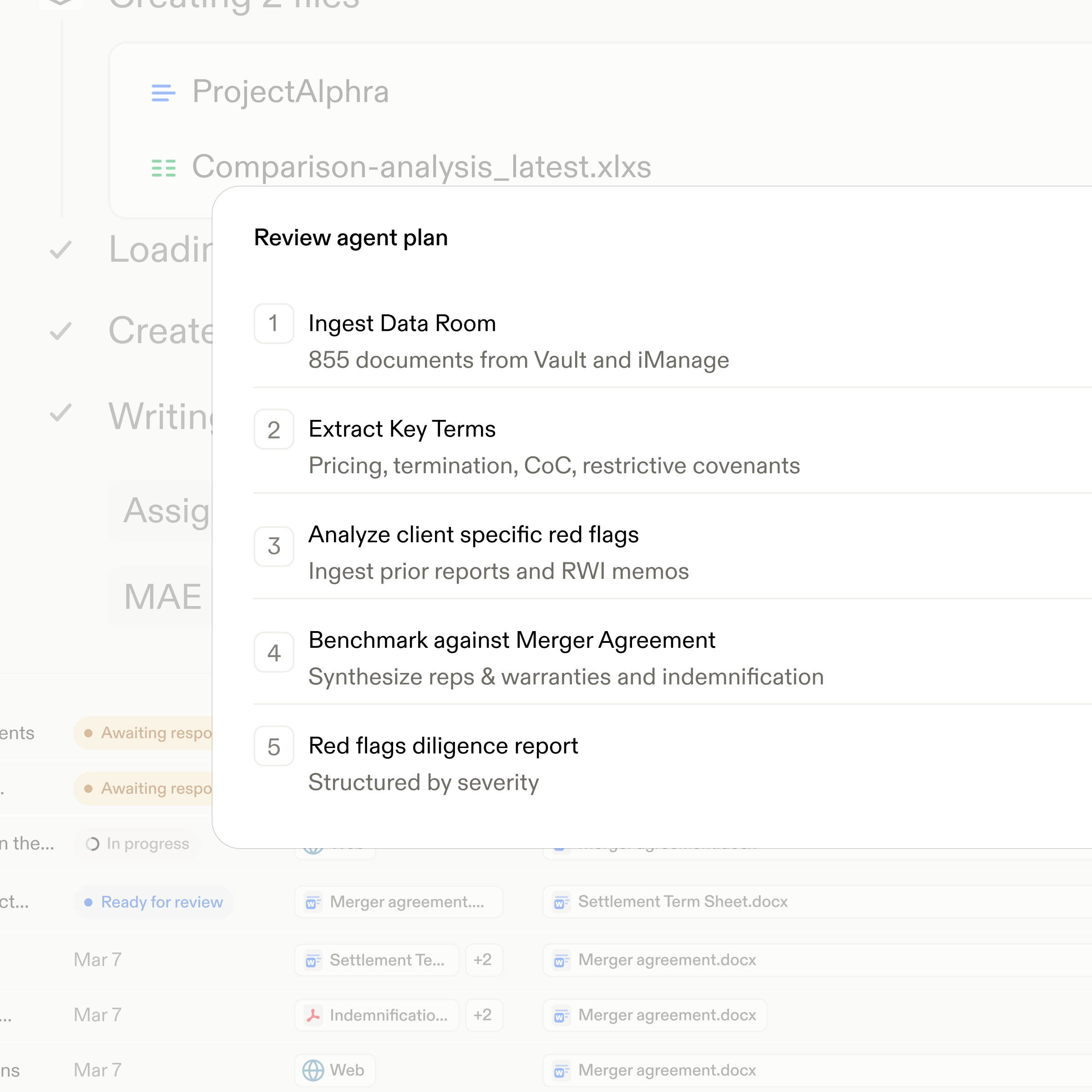Click the Word icon of Merger agreement.docx in the Indemnificatio row
This screenshot has width=1092, height=1092.
point(561,1015)
